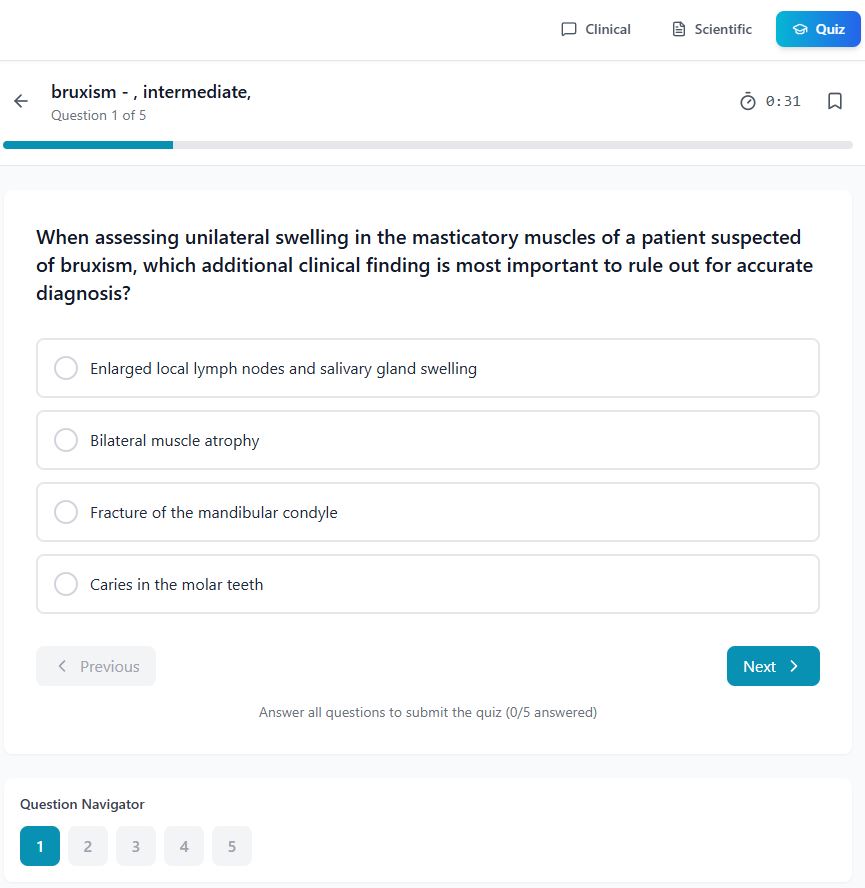Image resolution: width=865 pixels, height=888 pixels.
Task: Click the back arrow icon
Action: coord(21,101)
